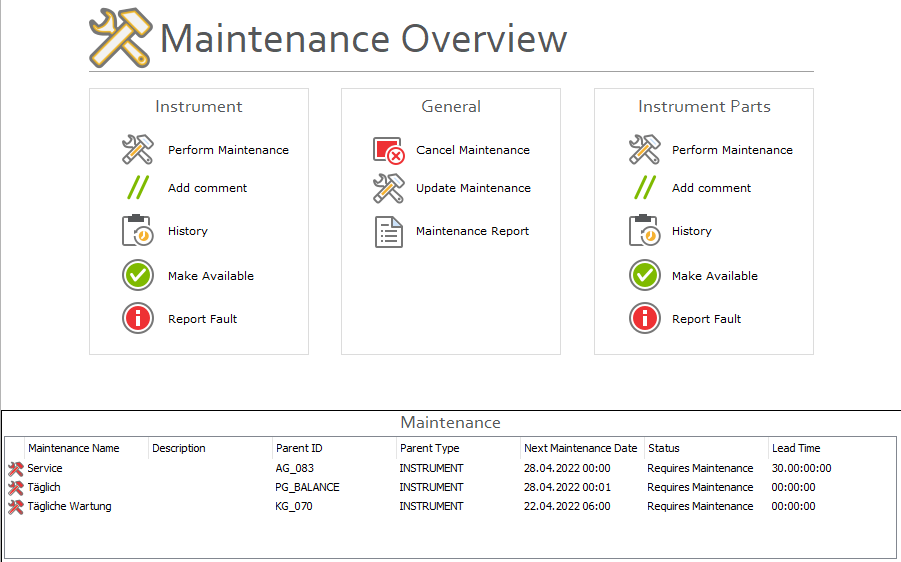Click maintenance icon of Täglich row
The image size is (901, 562).
click(16, 488)
